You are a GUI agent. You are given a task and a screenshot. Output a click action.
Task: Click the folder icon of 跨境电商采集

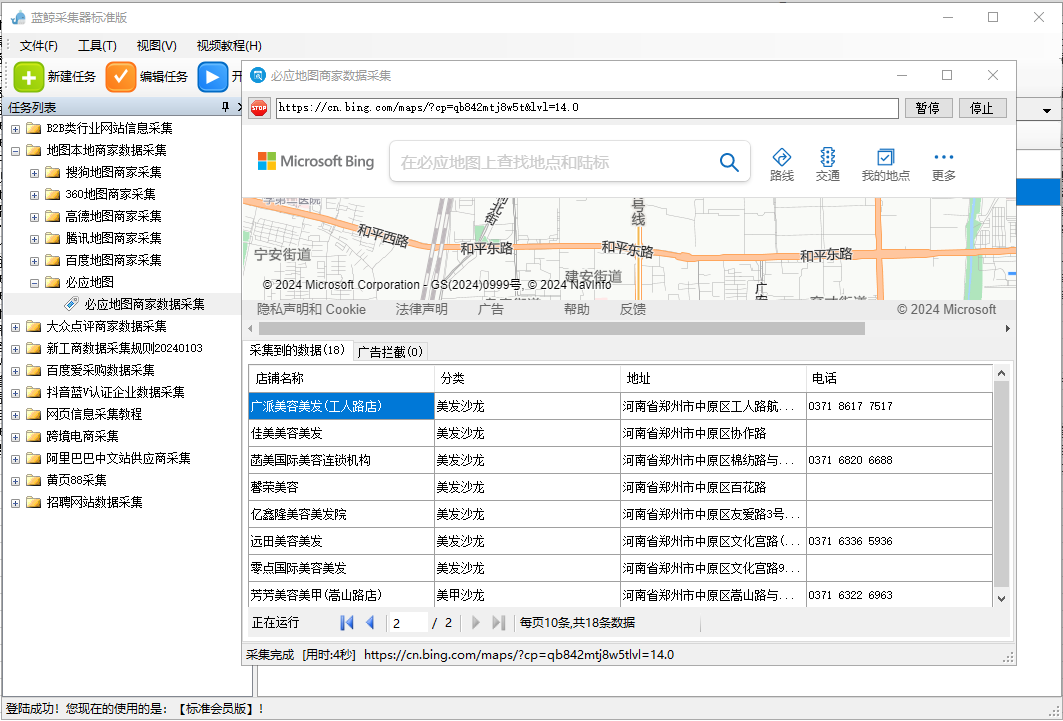(33, 436)
